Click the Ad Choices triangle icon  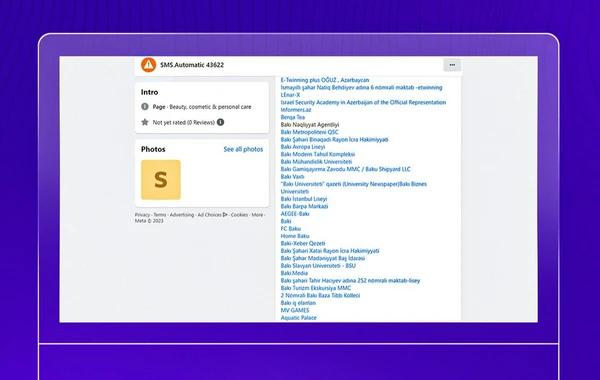point(225,215)
